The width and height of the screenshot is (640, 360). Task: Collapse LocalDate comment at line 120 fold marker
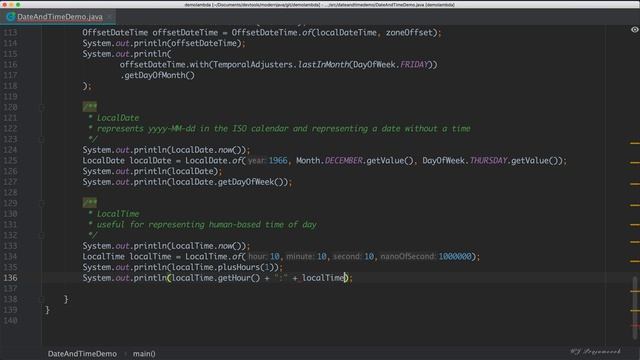pos(42,107)
